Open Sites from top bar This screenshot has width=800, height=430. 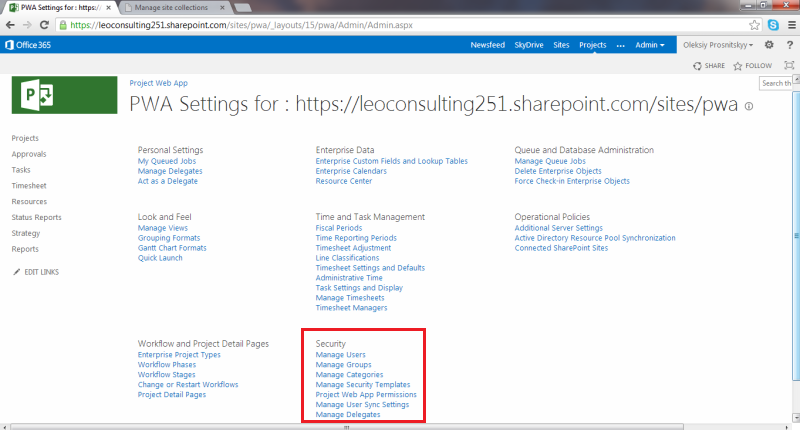[561, 45]
